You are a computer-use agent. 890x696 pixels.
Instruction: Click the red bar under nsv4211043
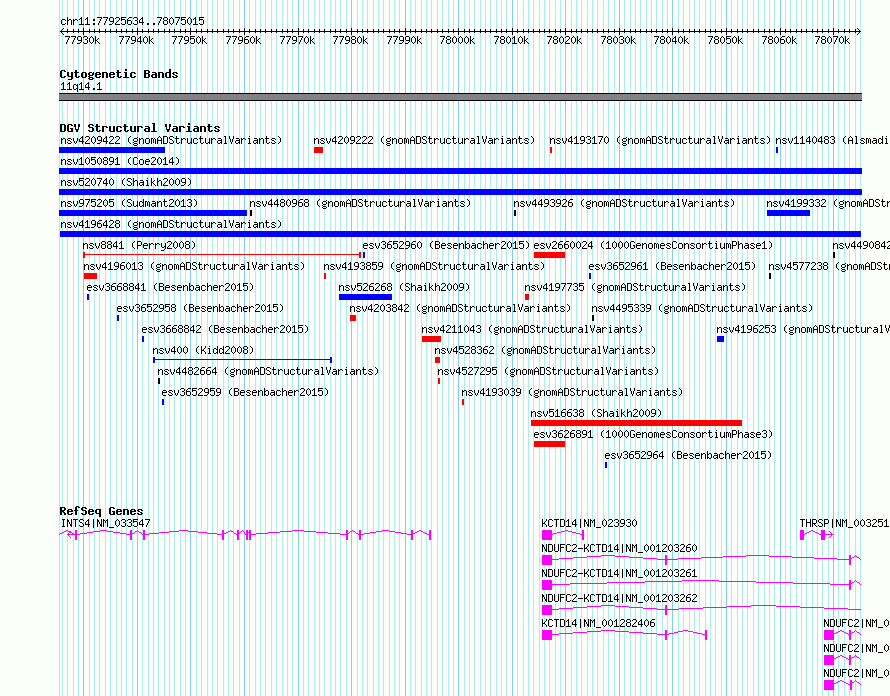pyautogui.click(x=431, y=339)
